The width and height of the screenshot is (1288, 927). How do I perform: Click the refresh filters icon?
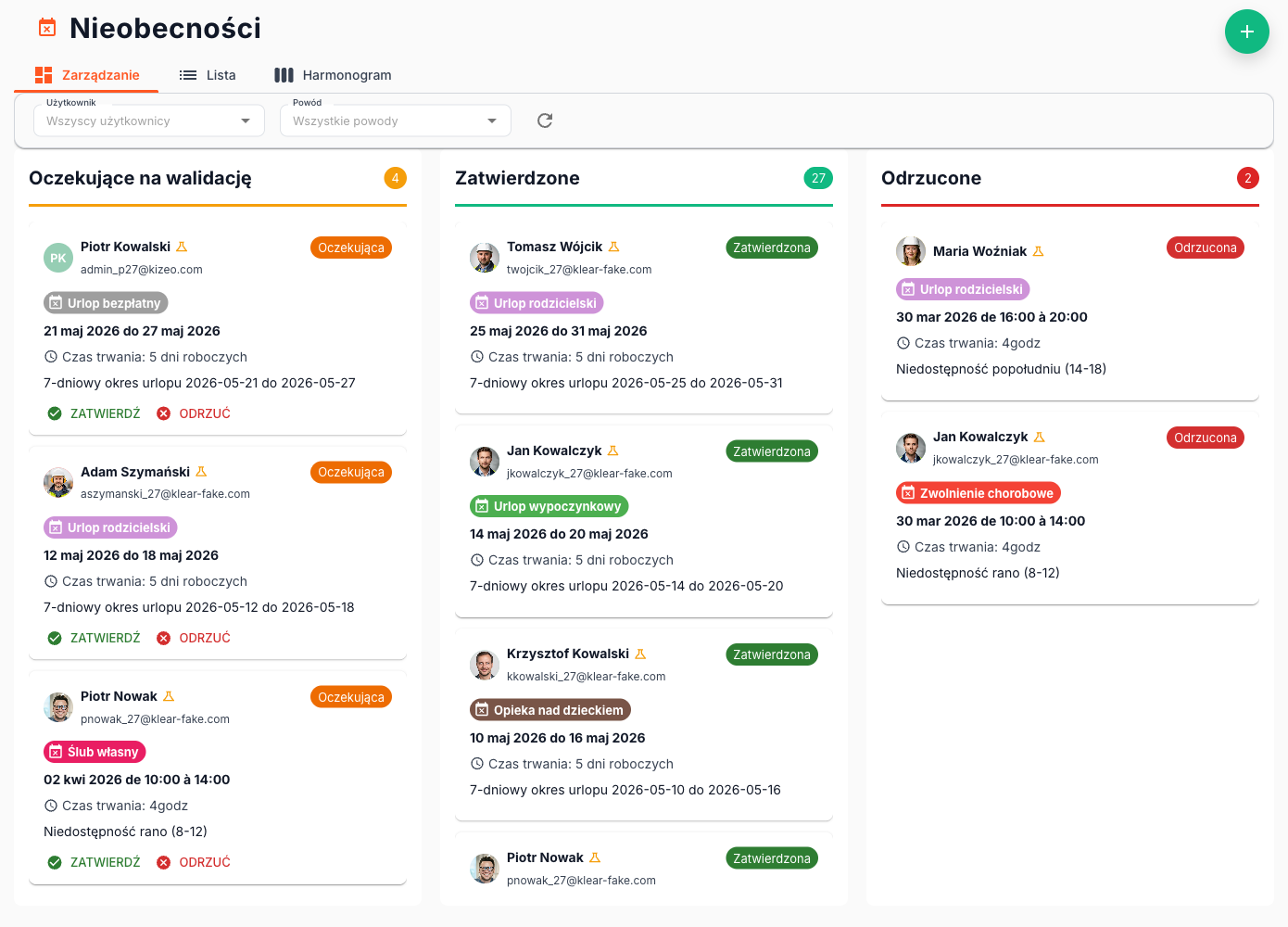click(x=545, y=121)
